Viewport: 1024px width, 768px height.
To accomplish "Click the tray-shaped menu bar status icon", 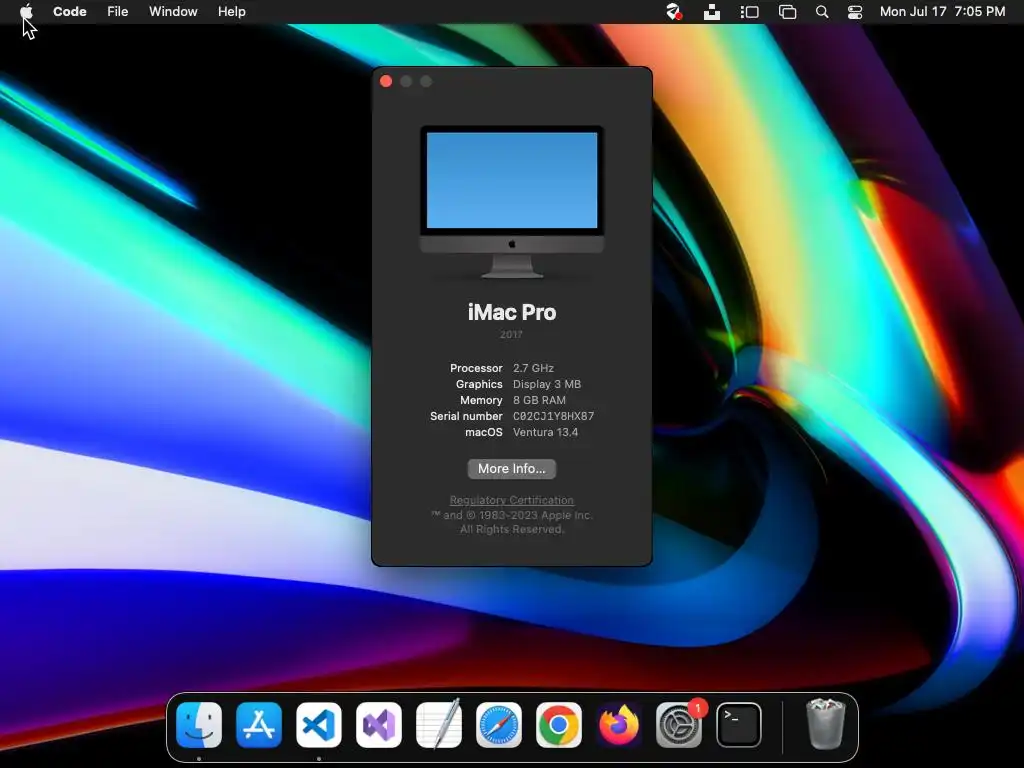I will coord(712,11).
